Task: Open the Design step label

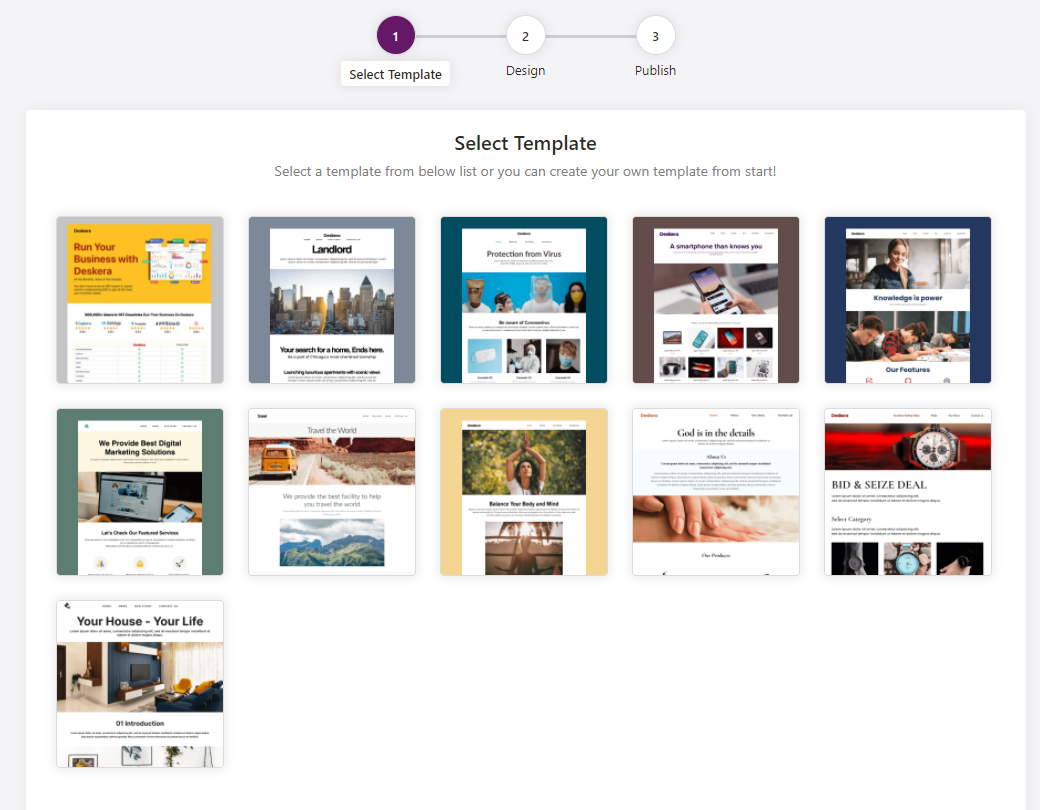Action: (x=525, y=70)
